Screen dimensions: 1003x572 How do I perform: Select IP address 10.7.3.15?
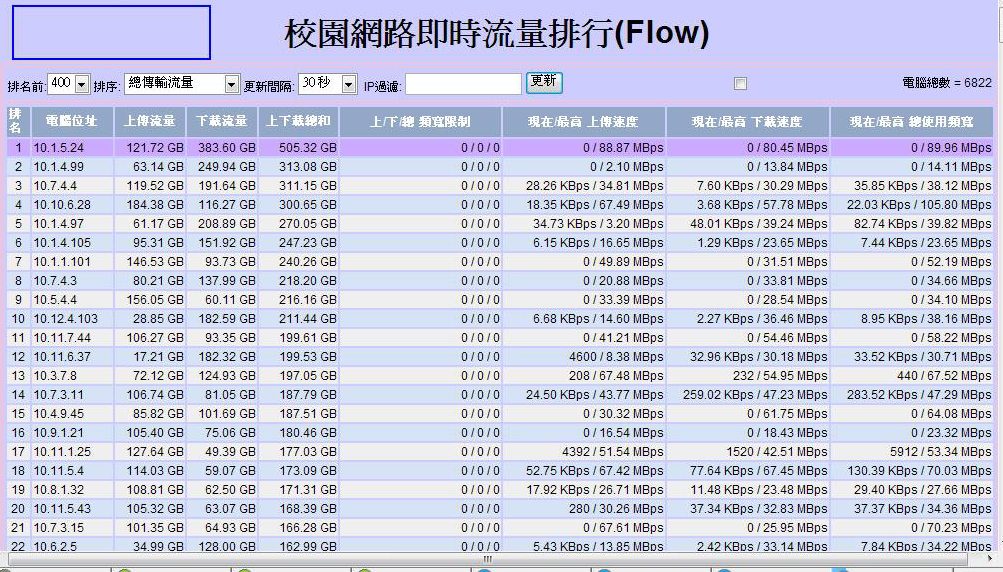click(58, 528)
